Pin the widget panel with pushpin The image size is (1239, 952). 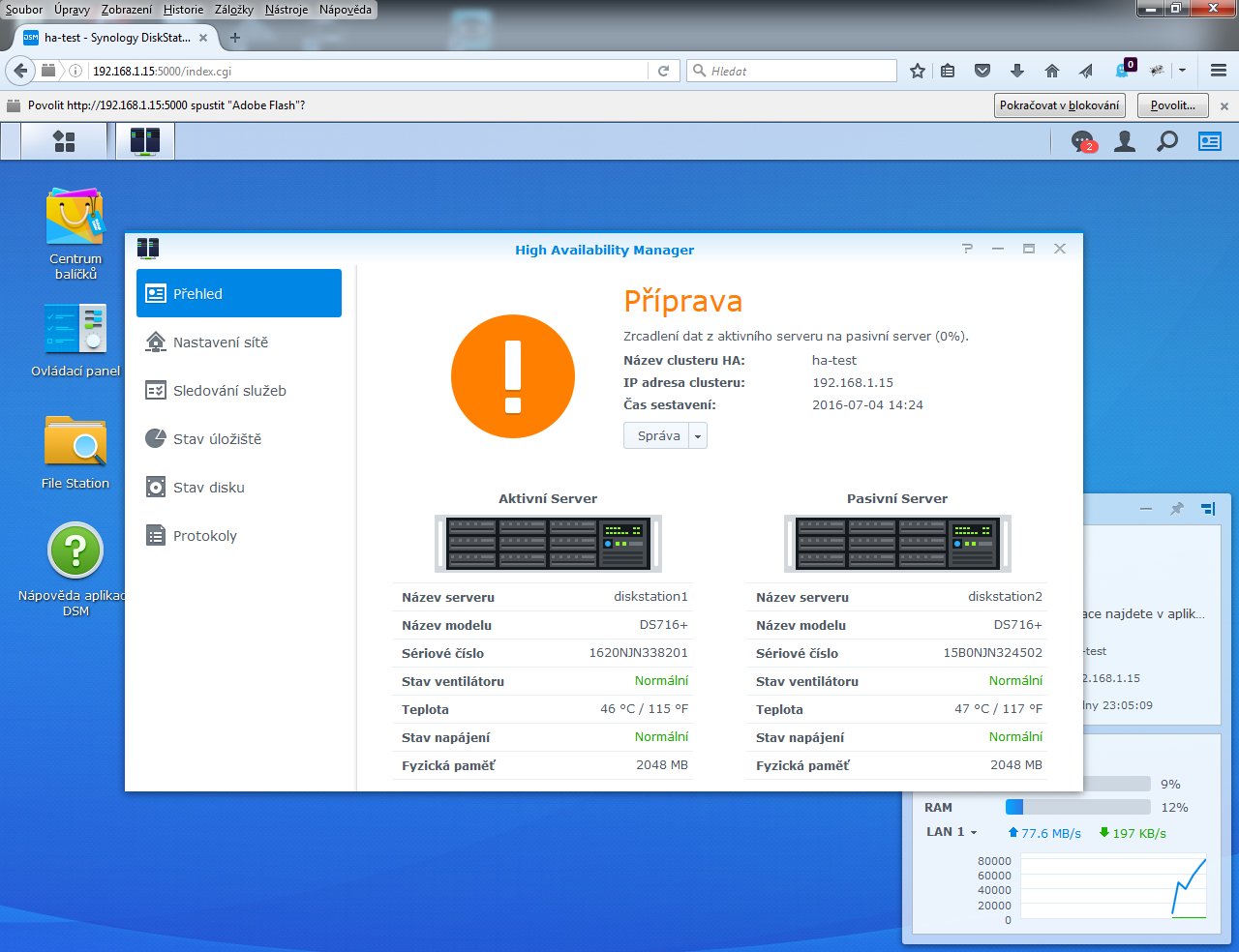pos(1177,509)
